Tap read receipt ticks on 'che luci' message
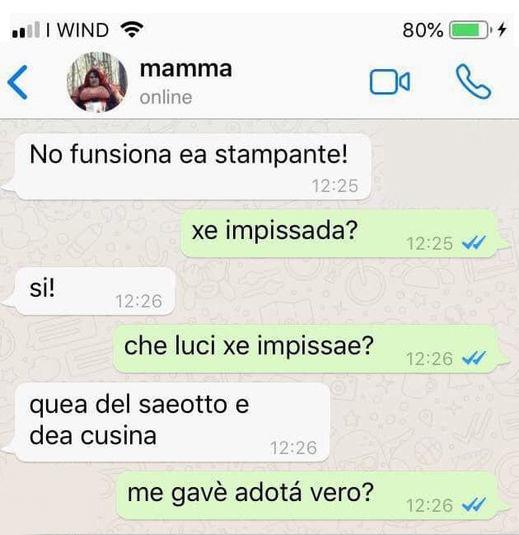The image size is (519, 535). (474, 358)
